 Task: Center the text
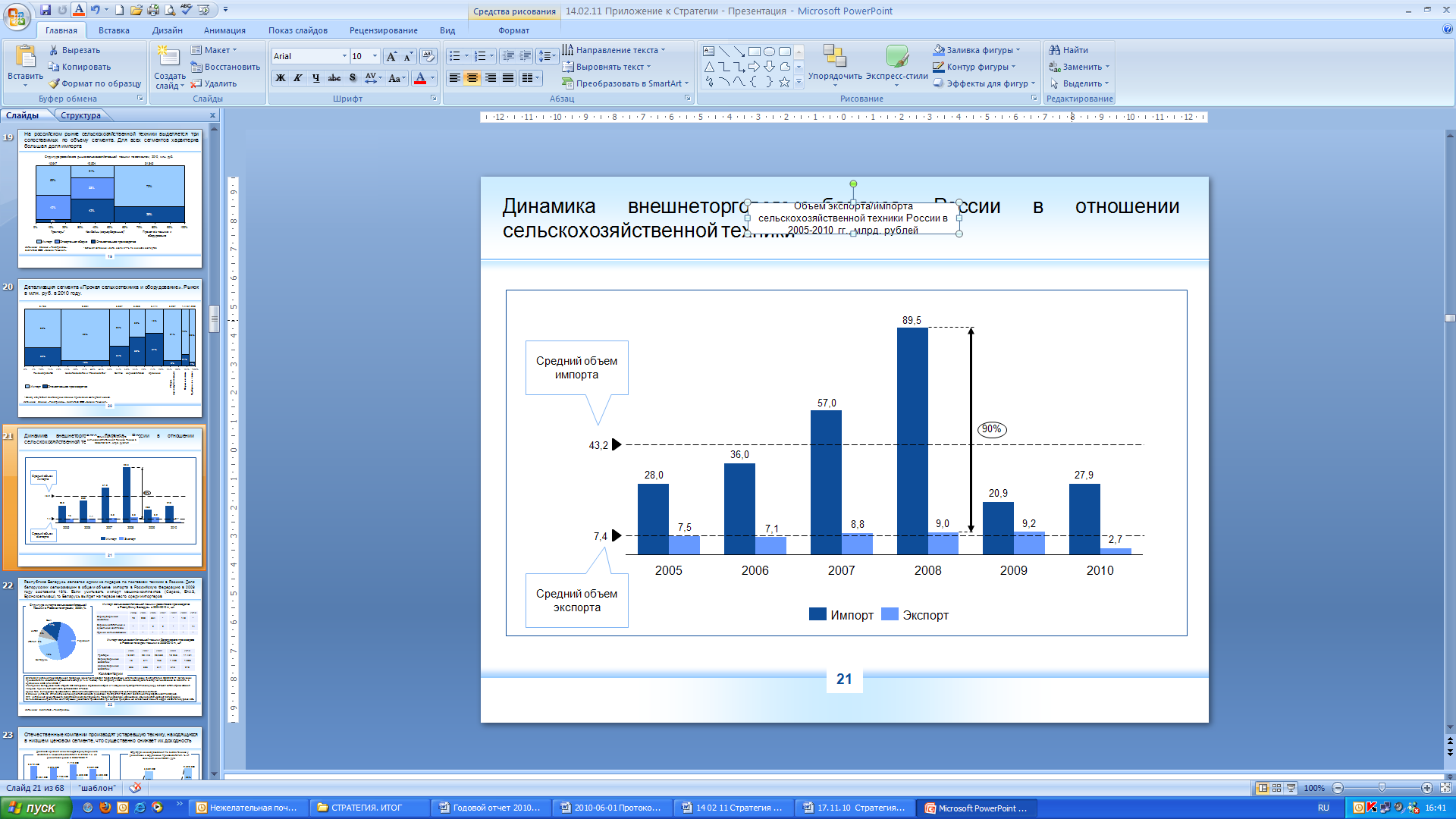tap(472, 78)
